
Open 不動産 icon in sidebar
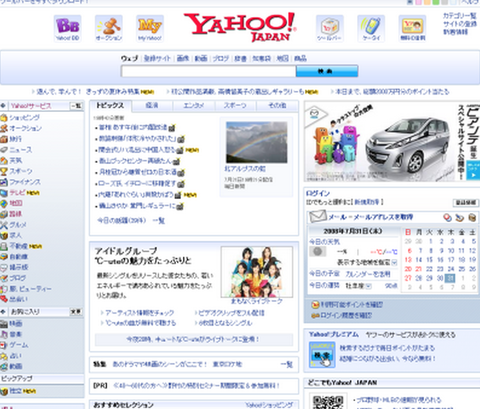[4, 246]
